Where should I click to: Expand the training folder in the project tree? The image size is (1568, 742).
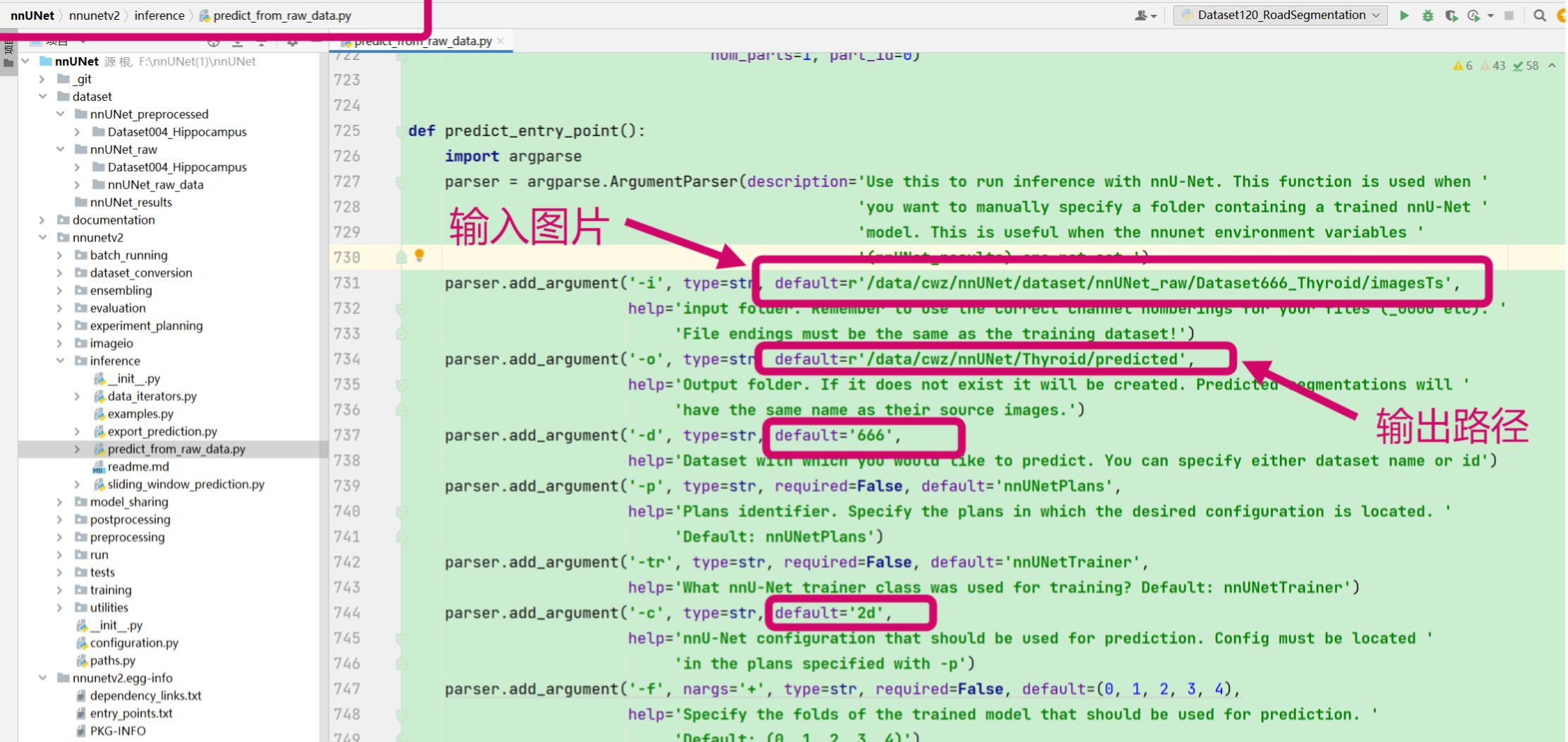click(59, 590)
